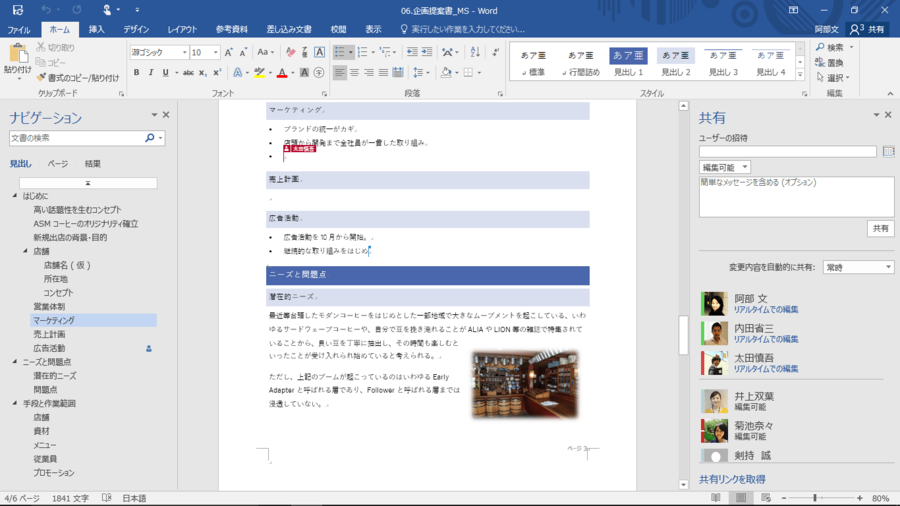Click the 共有 button in the share pane

(x=880, y=228)
